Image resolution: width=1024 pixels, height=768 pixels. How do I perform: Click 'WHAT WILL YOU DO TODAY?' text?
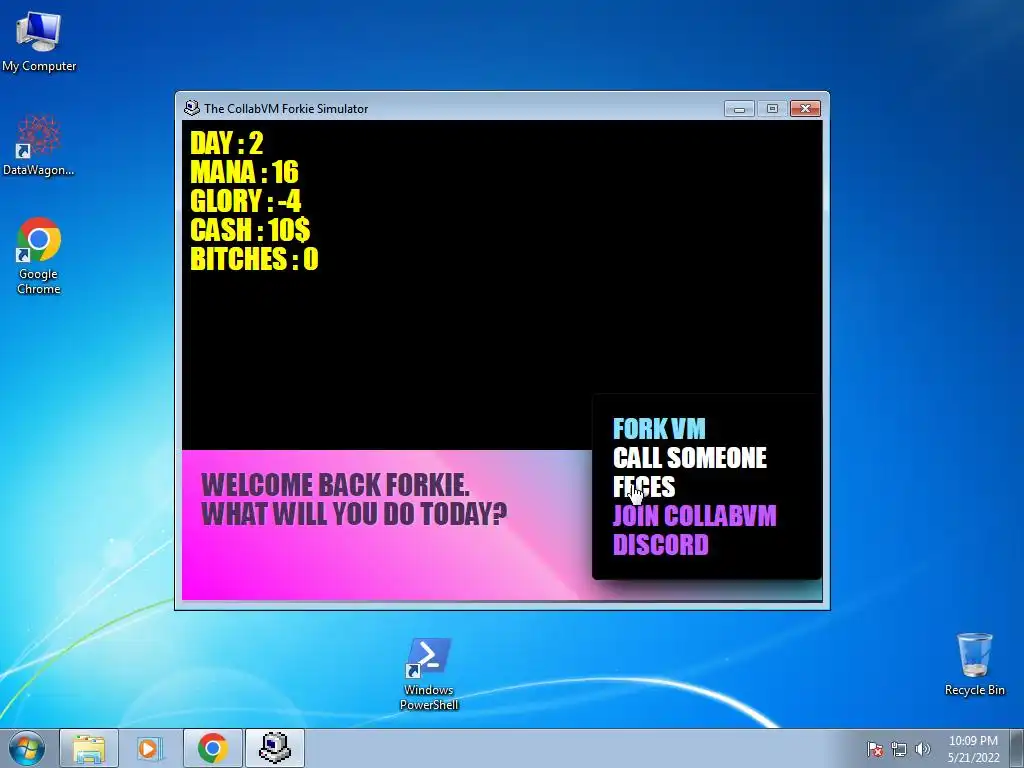pyautogui.click(x=354, y=514)
